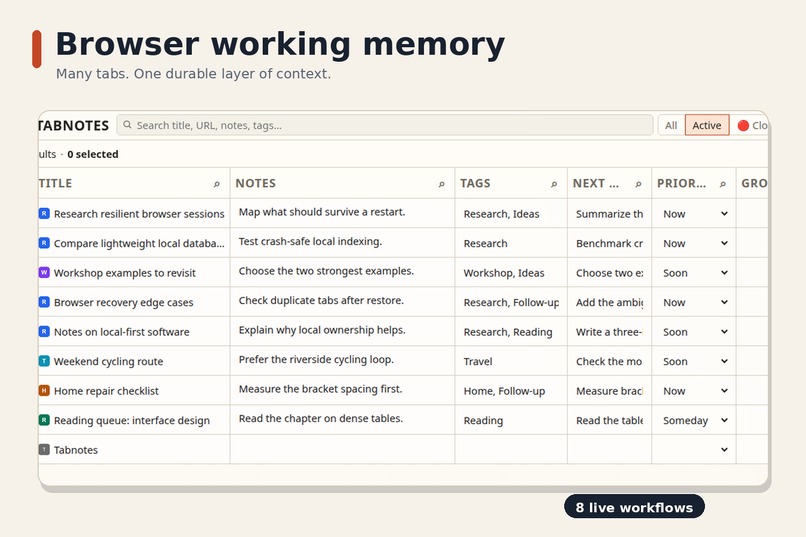Click the Travel tags cell
Screen dimensions: 806x537
[511, 361]
